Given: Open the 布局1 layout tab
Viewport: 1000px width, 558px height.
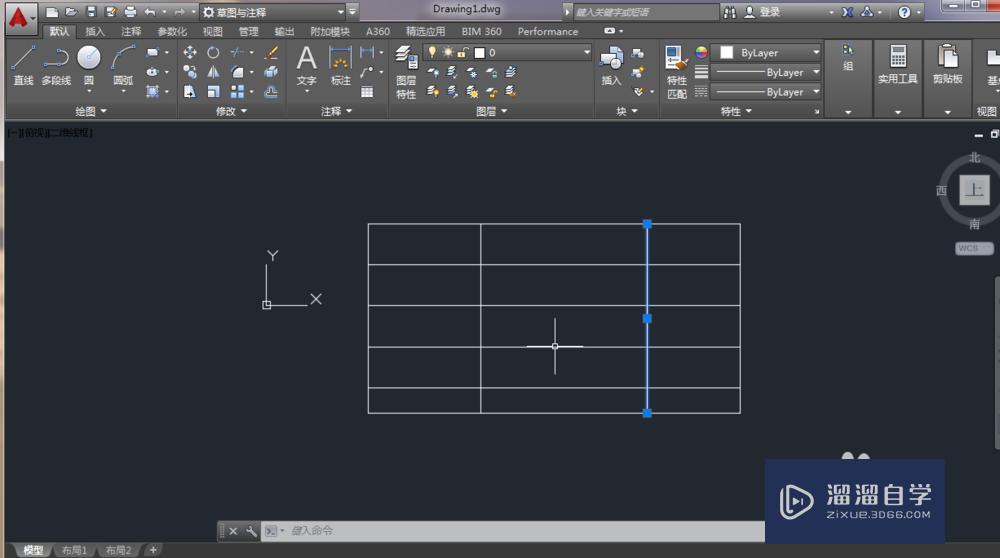Looking at the screenshot, I should click(74, 550).
